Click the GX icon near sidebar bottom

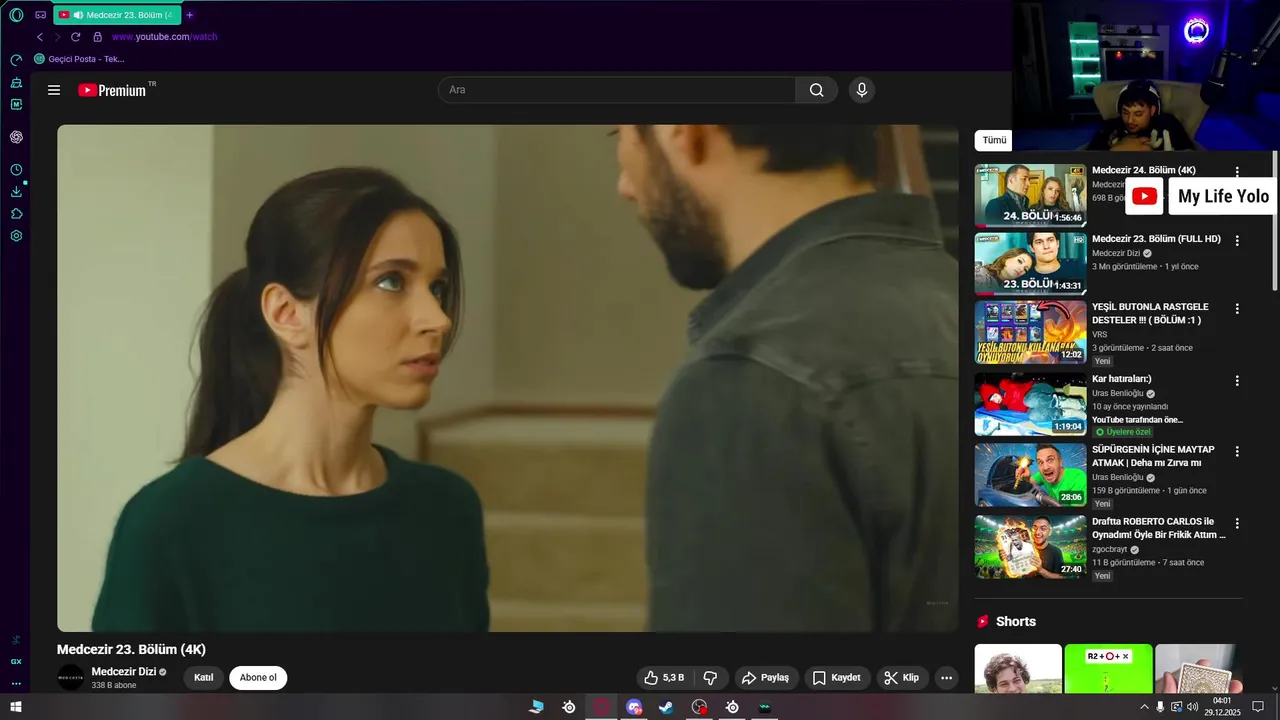pos(16,662)
